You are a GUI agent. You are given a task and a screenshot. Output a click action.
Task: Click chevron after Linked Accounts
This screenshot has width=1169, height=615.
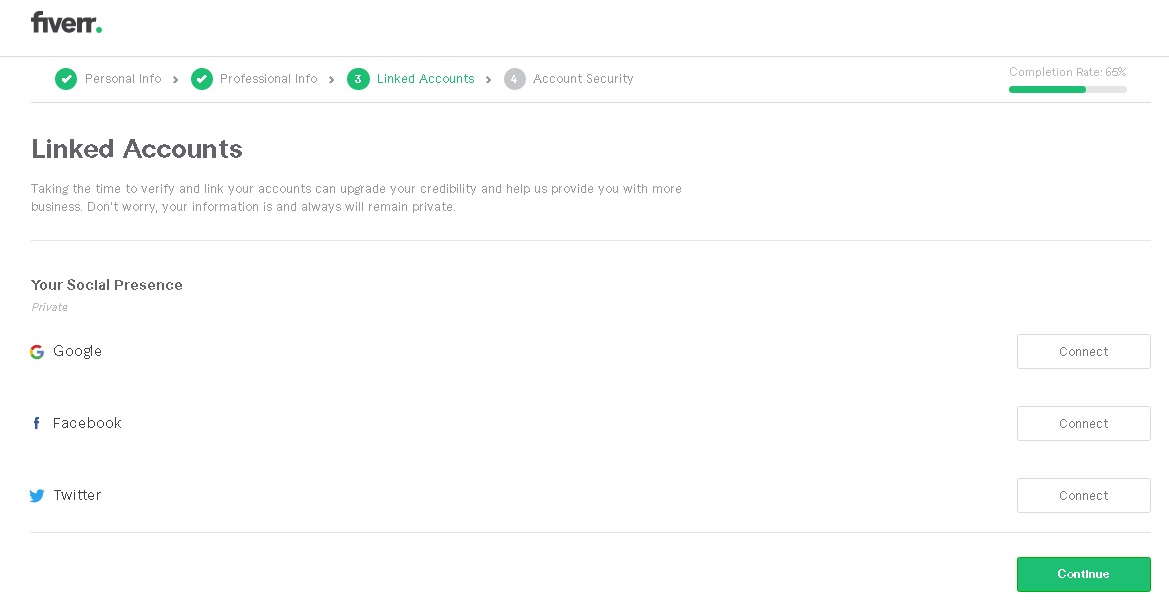[x=489, y=80]
